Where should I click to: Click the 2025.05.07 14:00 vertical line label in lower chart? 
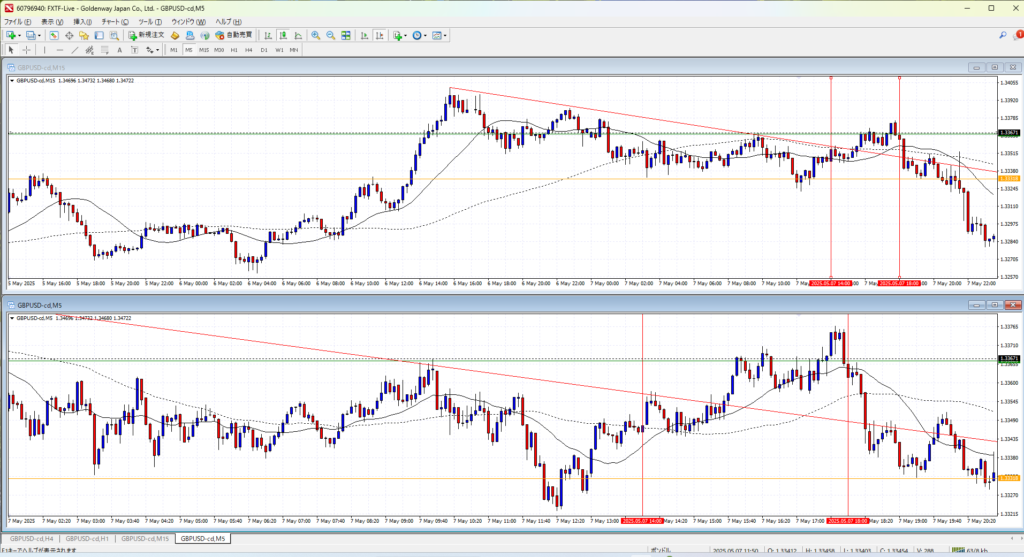[x=643, y=520]
